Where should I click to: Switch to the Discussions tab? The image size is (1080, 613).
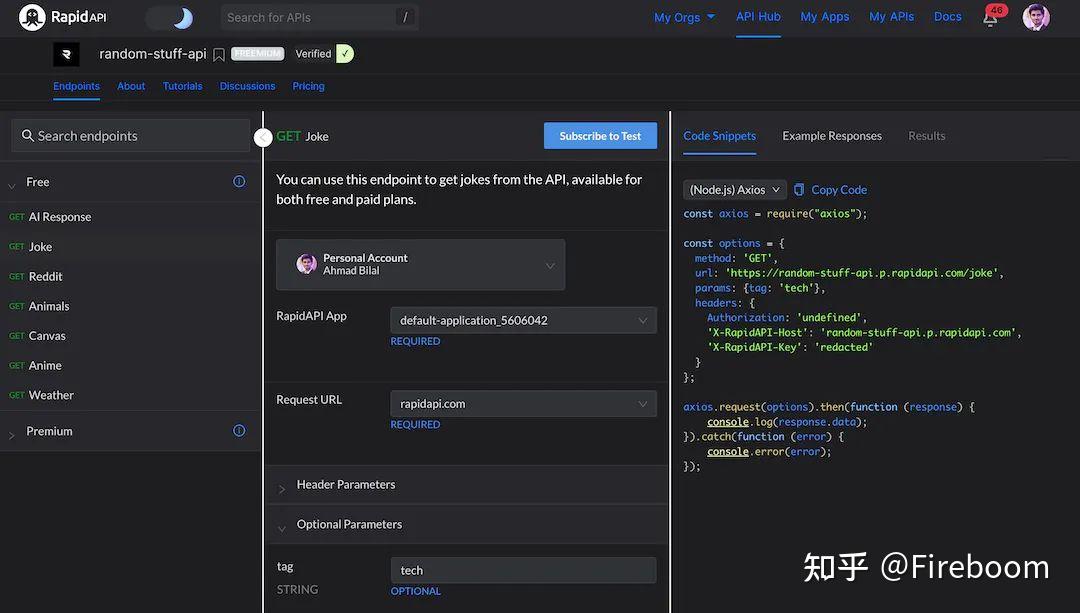[247, 86]
